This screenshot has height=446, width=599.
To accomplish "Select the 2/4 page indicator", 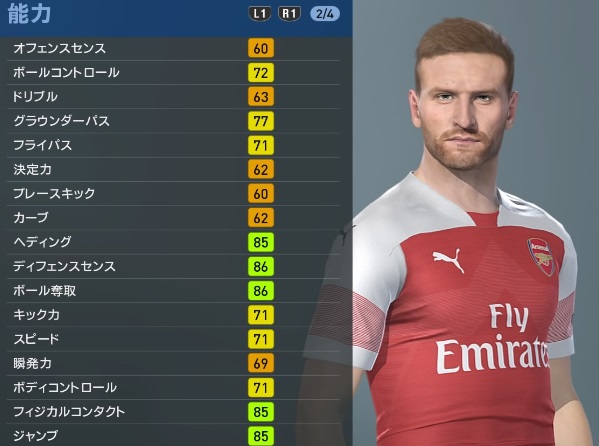I will point(325,14).
